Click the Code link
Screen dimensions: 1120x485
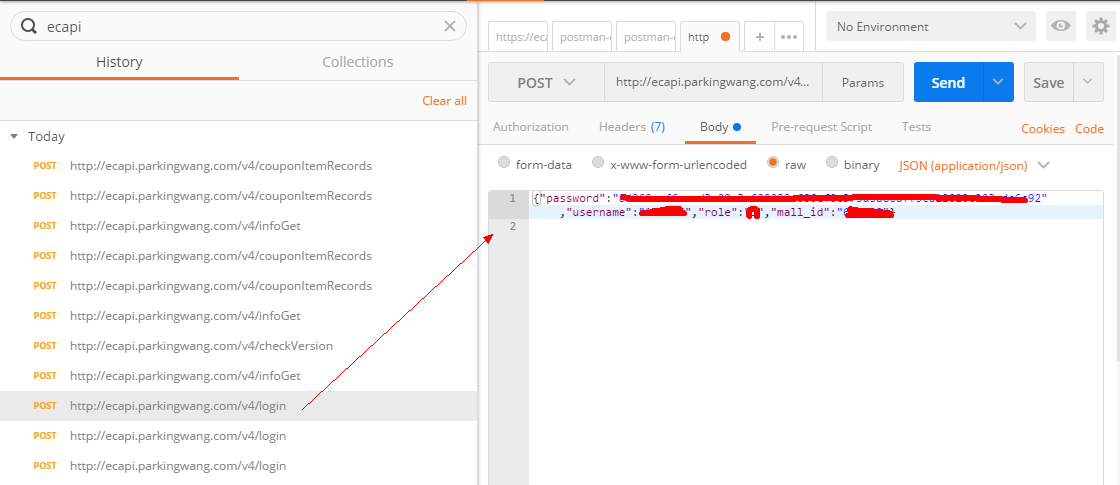pyautogui.click(x=1089, y=129)
